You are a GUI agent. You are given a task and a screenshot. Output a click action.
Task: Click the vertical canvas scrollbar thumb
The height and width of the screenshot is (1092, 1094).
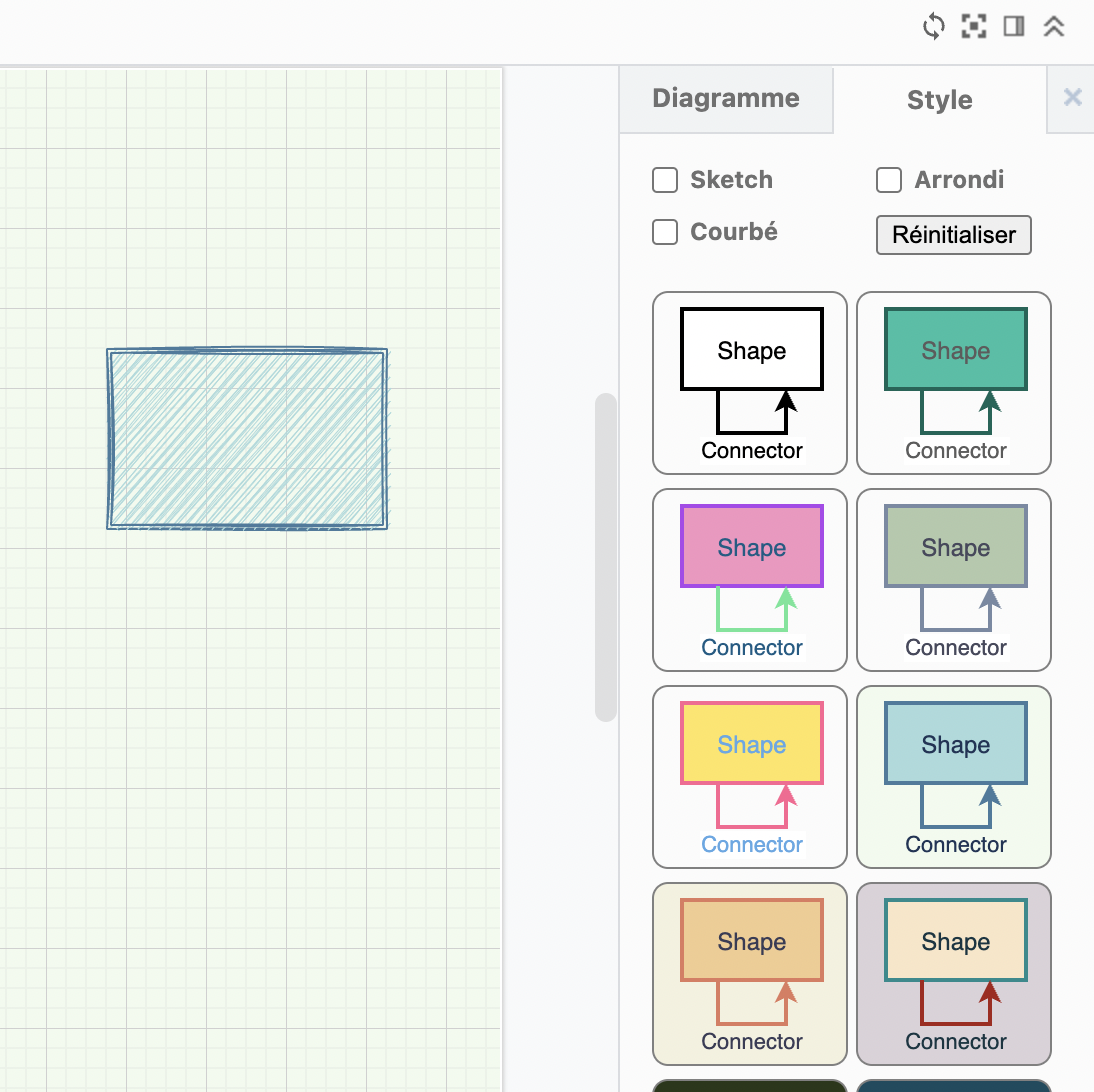tap(606, 558)
